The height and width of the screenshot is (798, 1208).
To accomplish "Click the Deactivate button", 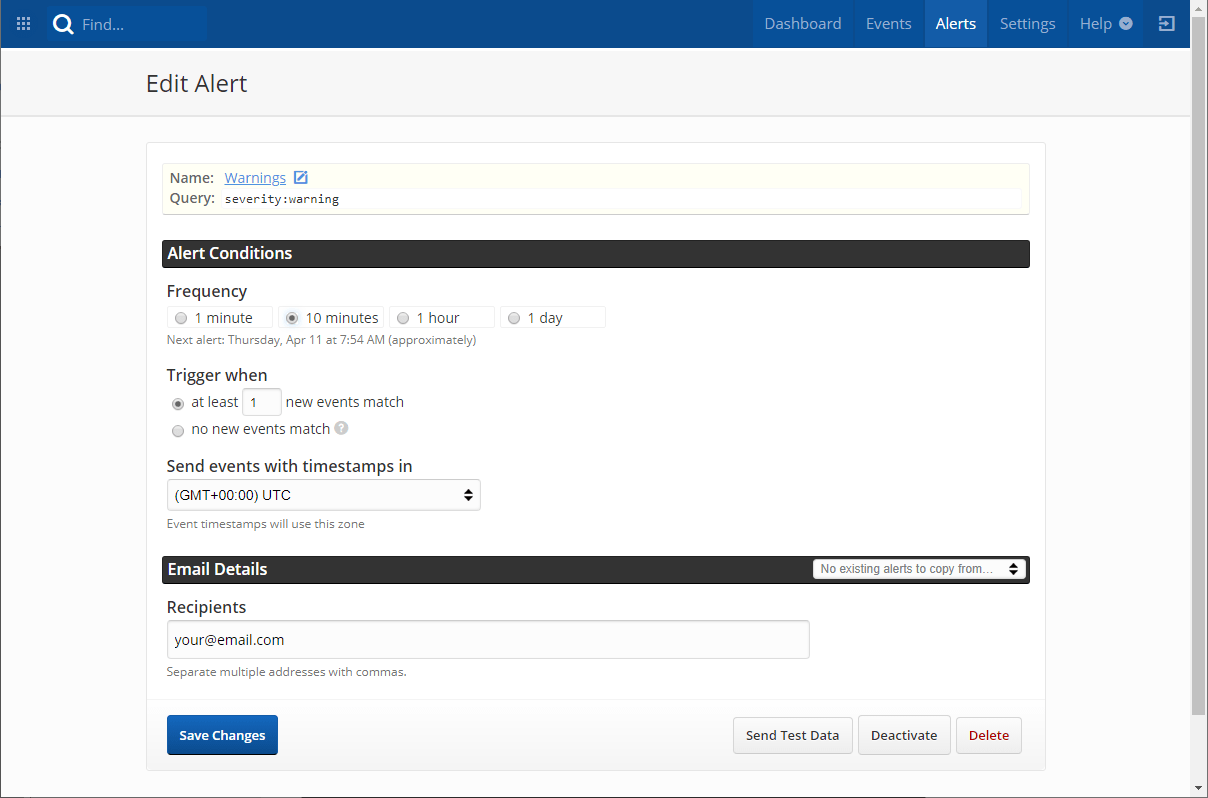I will pos(904,735).
